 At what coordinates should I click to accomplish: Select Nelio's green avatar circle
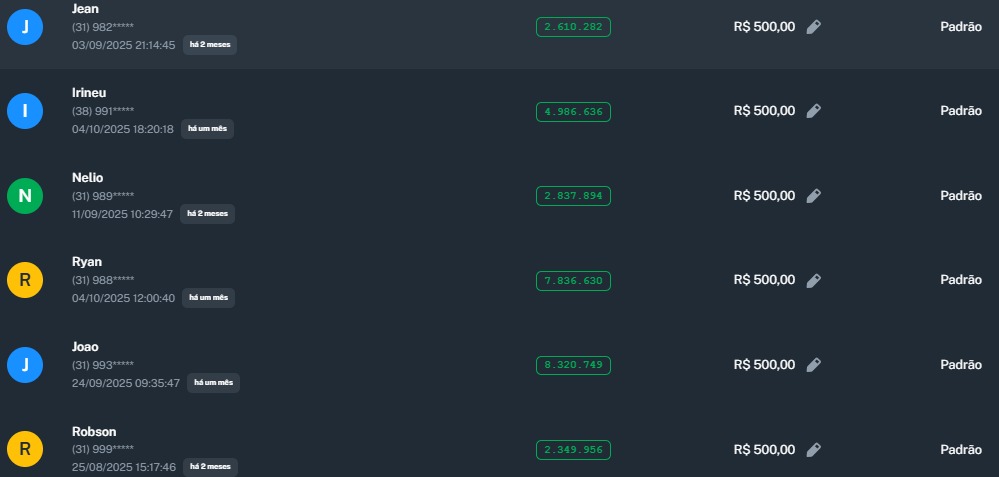25,196
